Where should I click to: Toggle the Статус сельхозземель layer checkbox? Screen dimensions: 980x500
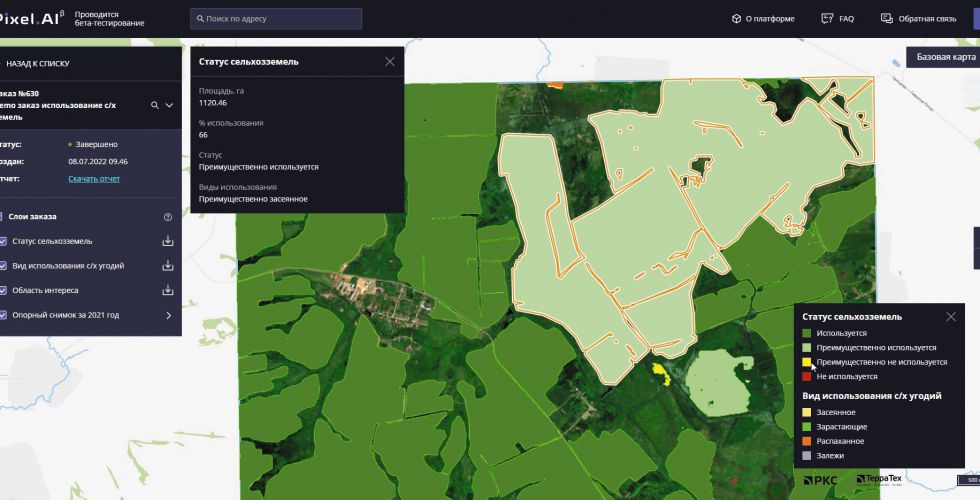(3, 241)
